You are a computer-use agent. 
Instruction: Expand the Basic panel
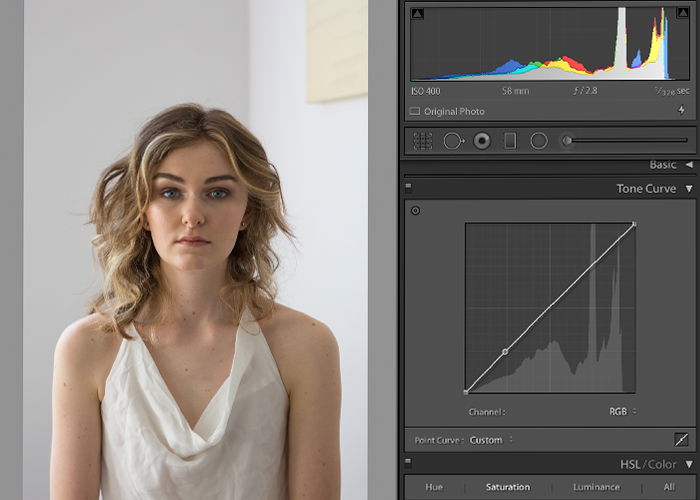pos(688,164)
